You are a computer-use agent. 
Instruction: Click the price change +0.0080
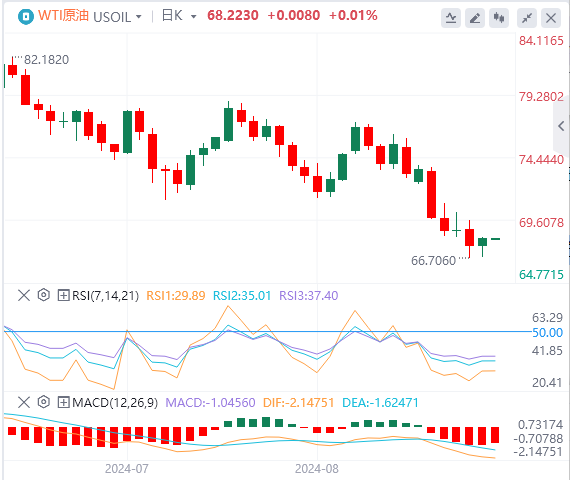coord(293,16)
